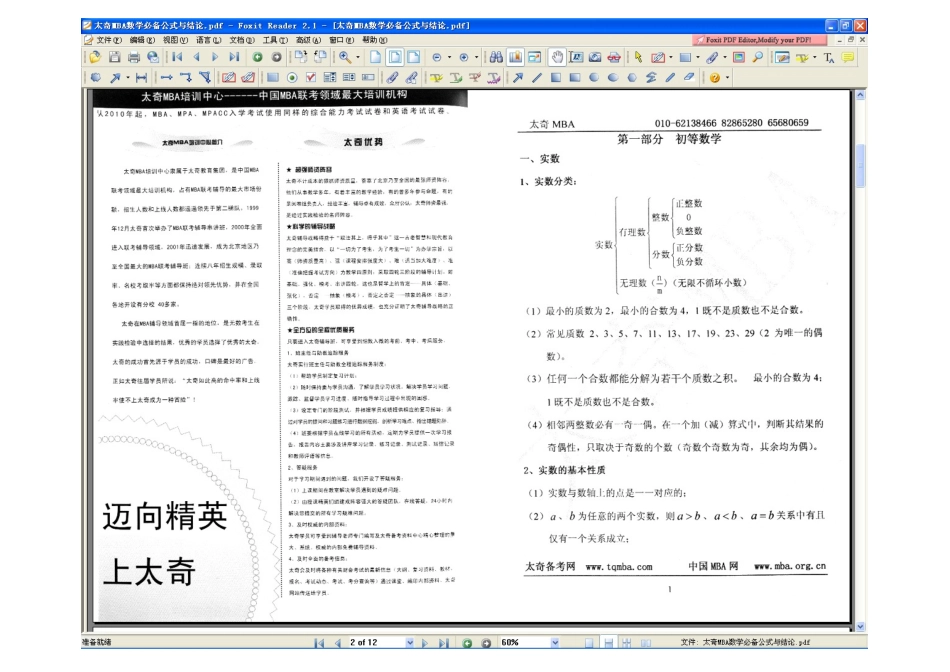
Task: Click the Loupe magnifier icon
Action: point(758,57)
